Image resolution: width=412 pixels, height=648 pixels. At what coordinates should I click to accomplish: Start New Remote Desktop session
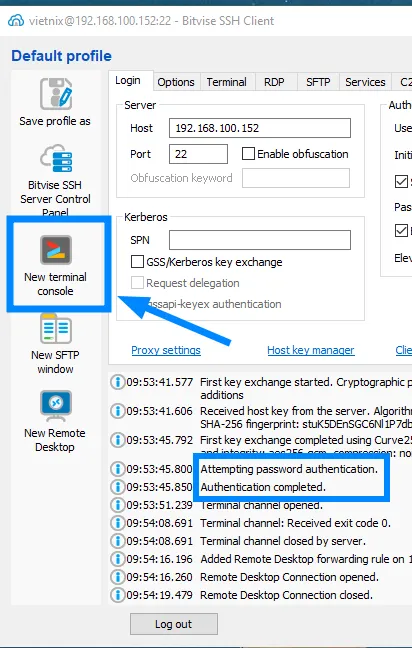coord(56,406)
